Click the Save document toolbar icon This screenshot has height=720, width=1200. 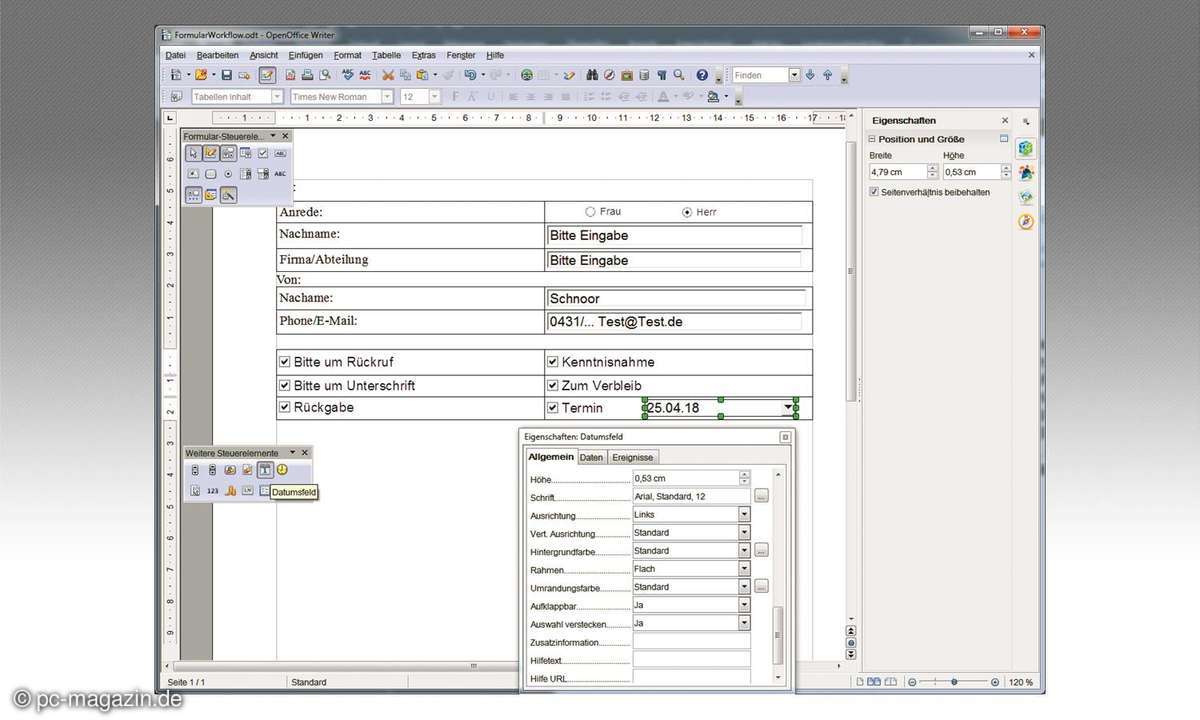tap(227, 75)
